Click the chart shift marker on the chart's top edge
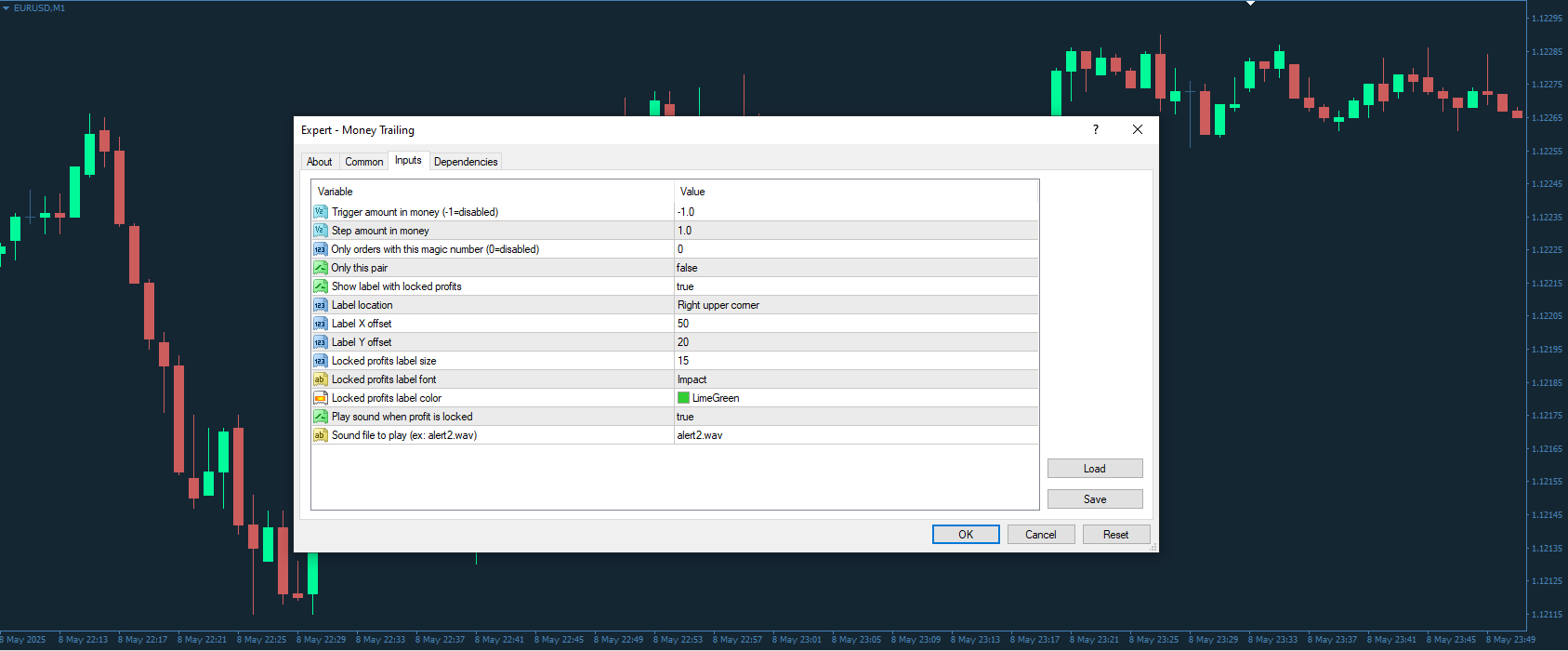The height and width of the screenshot is (651, 1568). point(1250,4)
